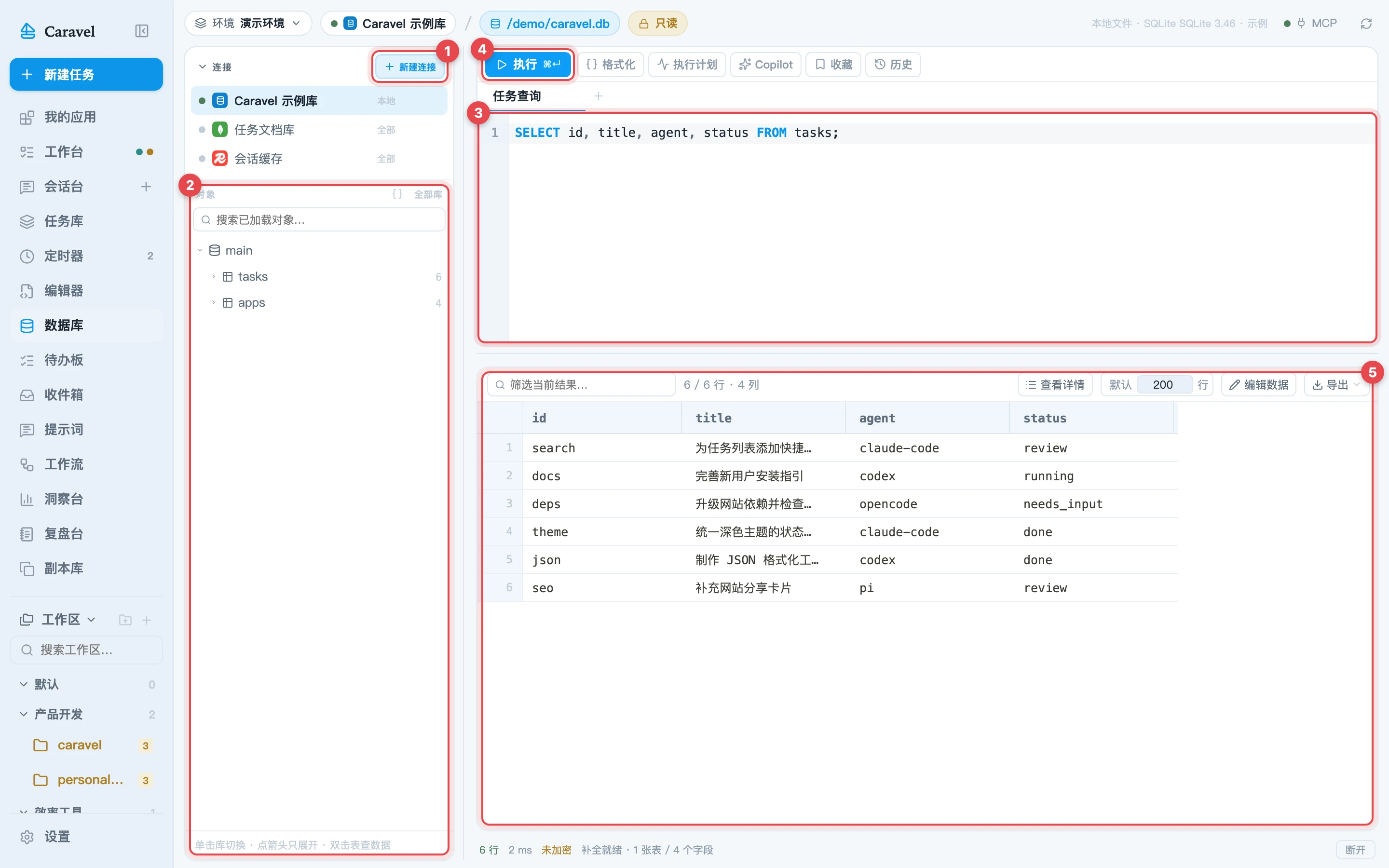Open 提示词 in sidebar
1389x868 pixels.
[86, 429]
